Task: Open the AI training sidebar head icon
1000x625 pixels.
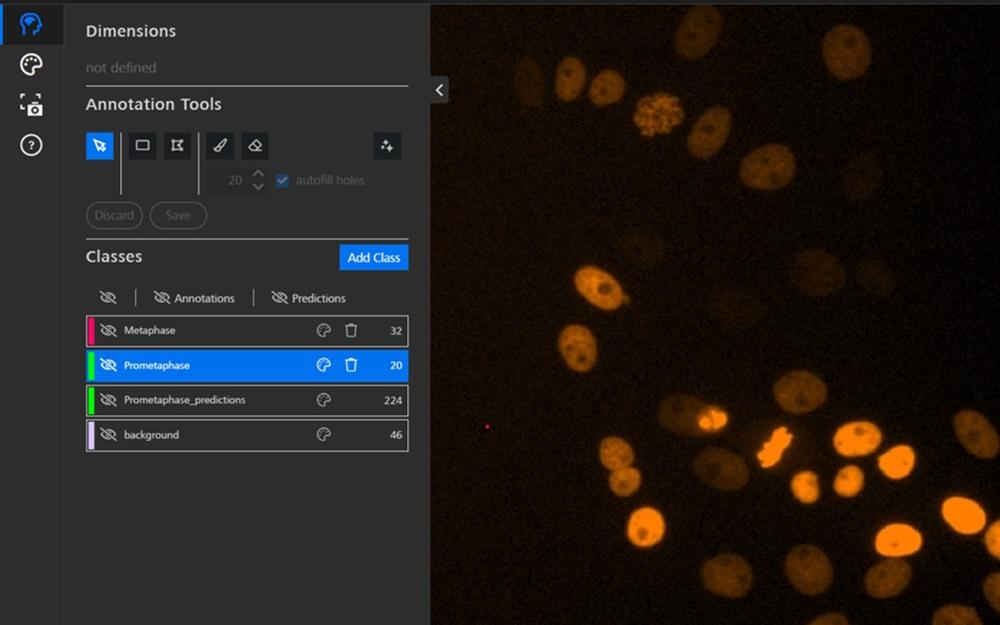Action: tap(31, 24)
